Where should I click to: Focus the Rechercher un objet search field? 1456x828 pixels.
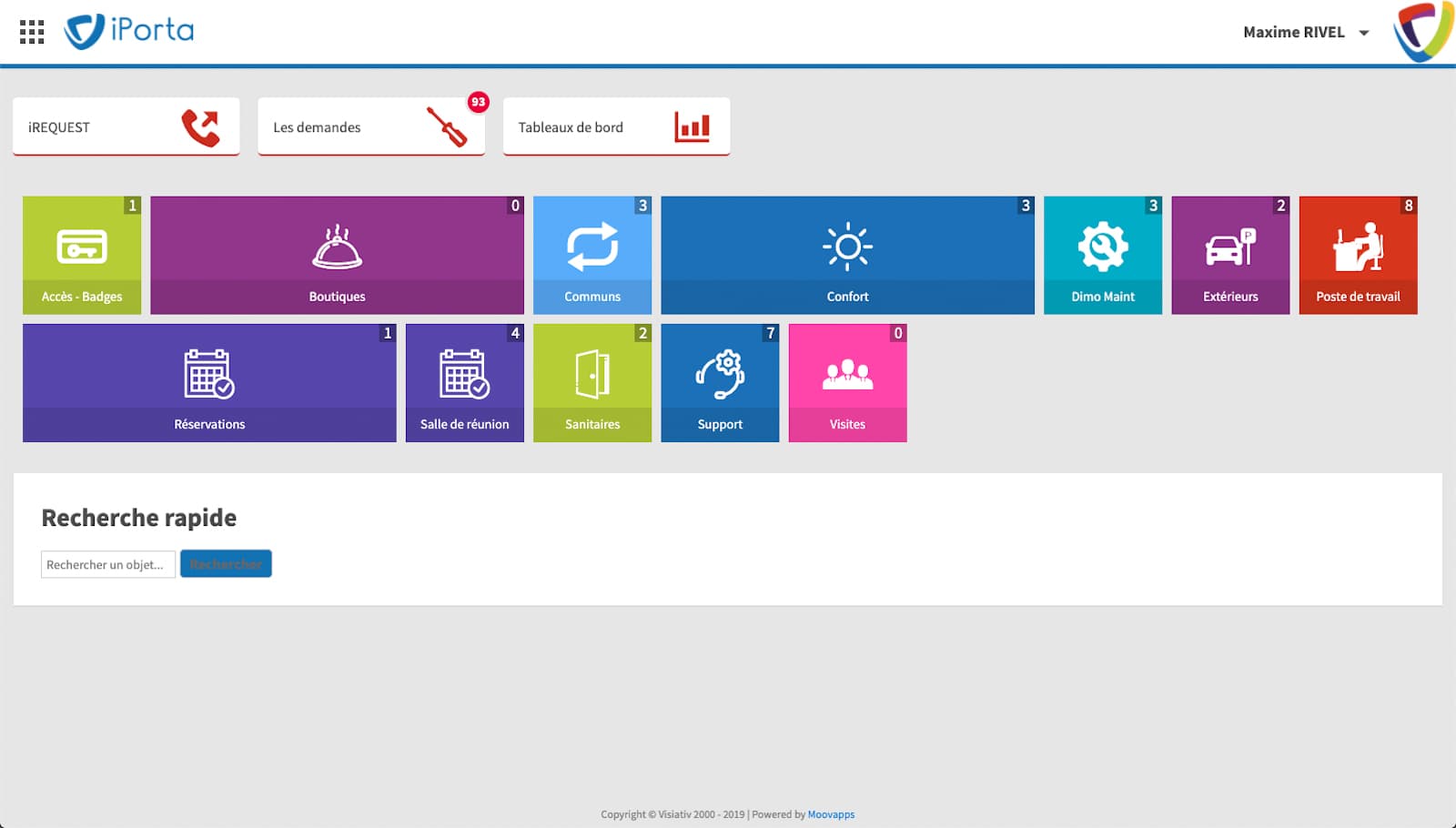point(108,564)
